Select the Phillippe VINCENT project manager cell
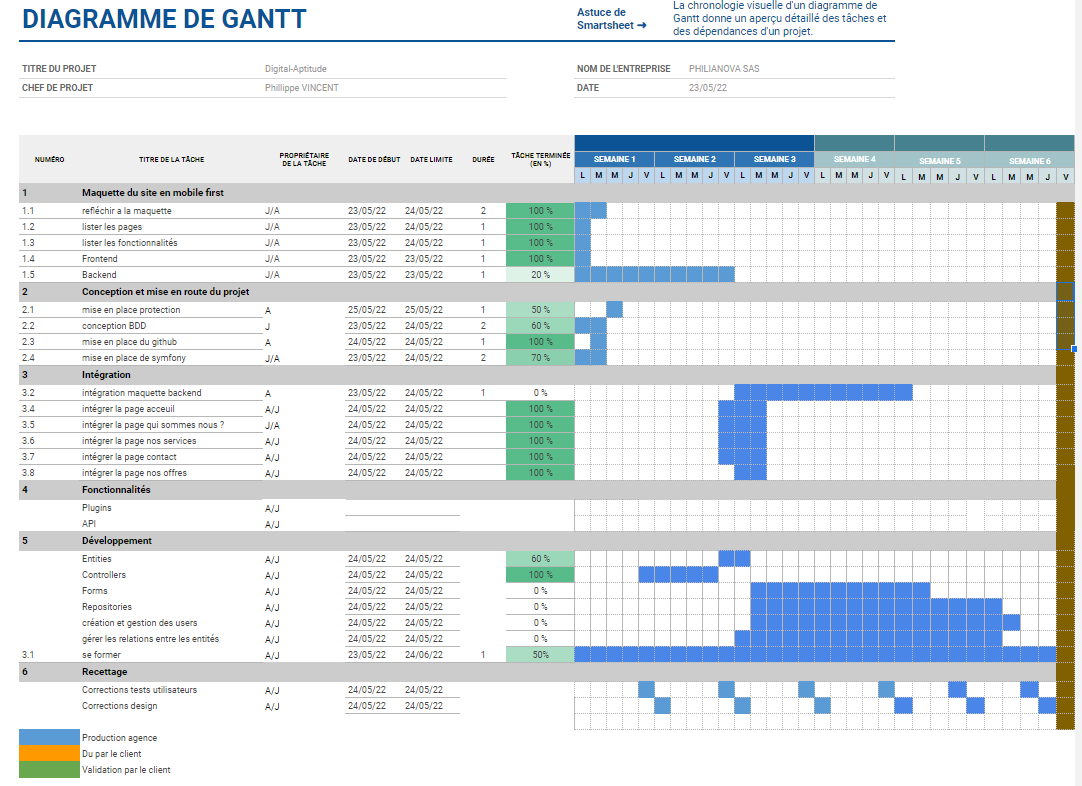The image size is (1082, 786). tap(302, 88)
